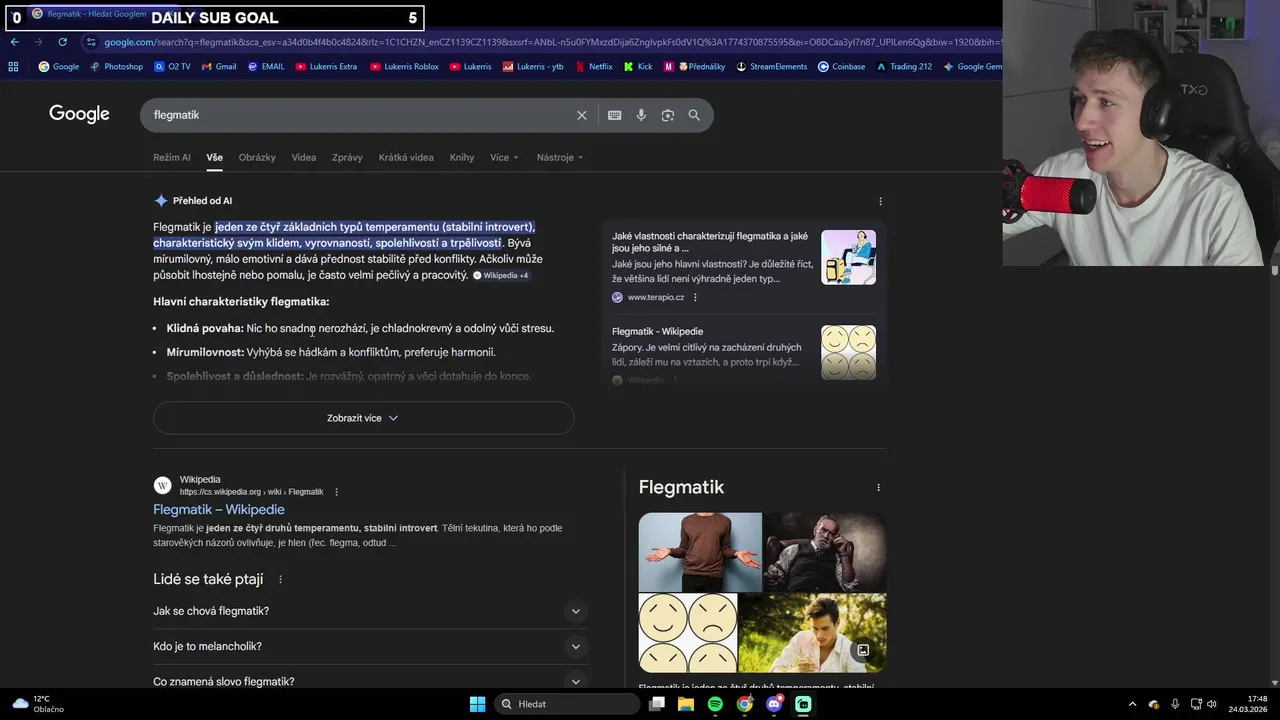Reload the page with the refresh icon
Viewport: 1280px width, 720px height.
(x=62, y=42)
